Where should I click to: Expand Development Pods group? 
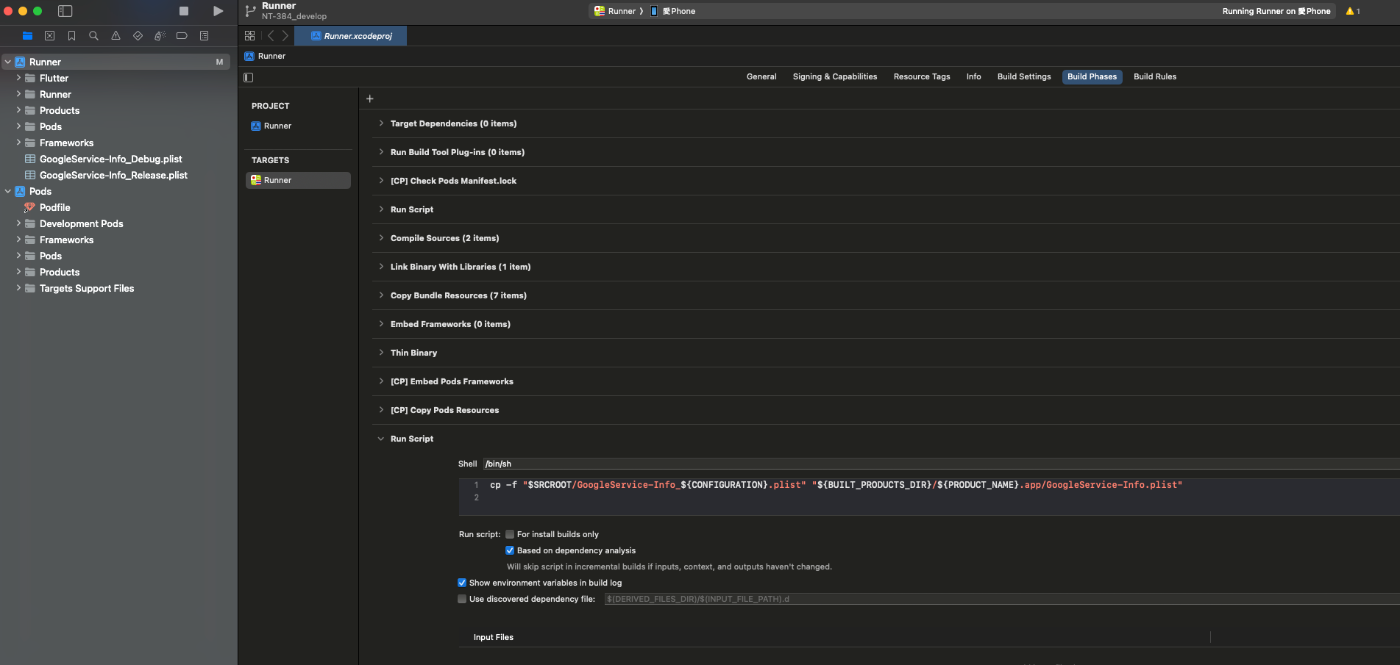point(18,223)
